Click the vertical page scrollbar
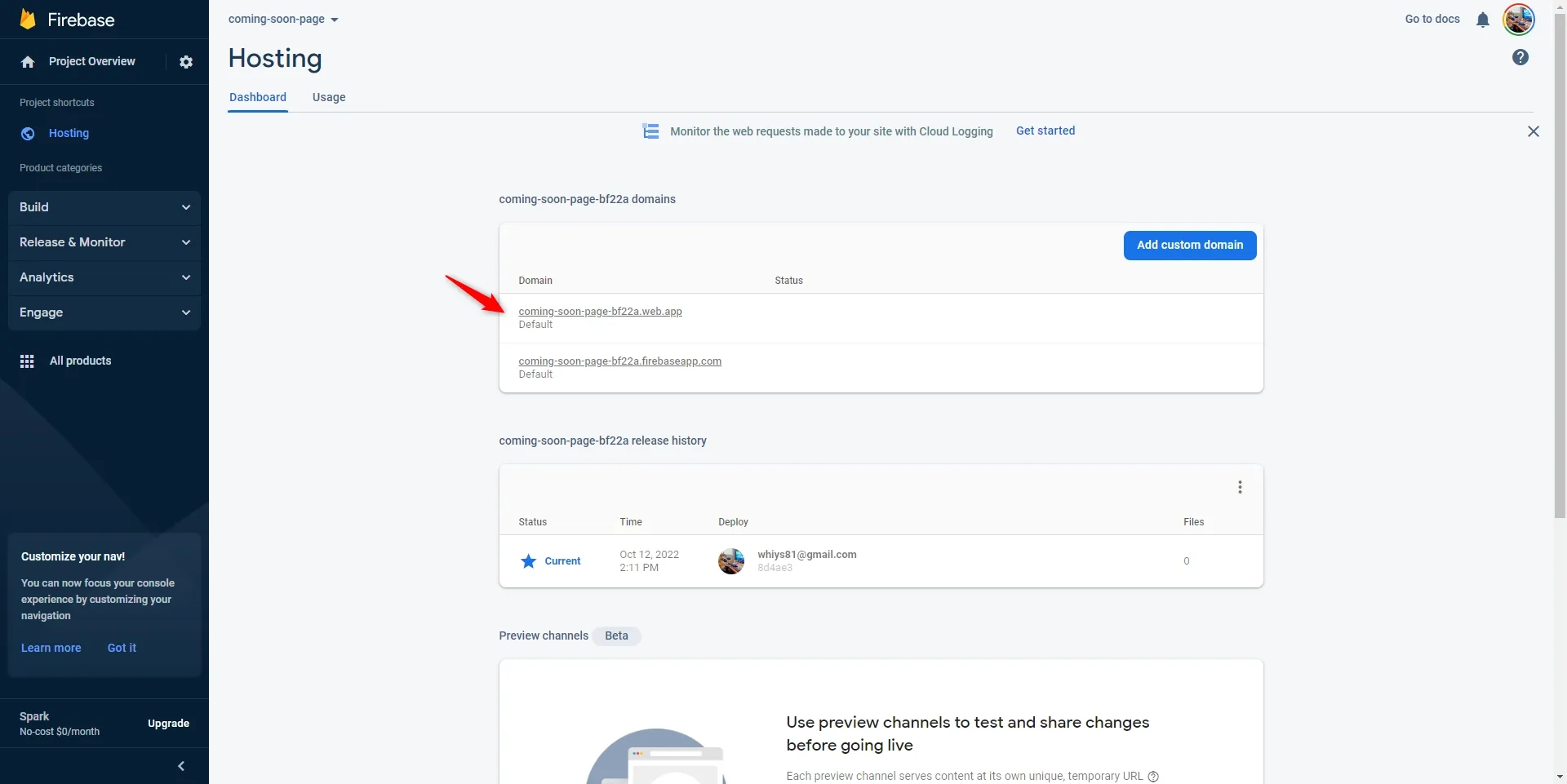1567x784 pixels. 1560,265
